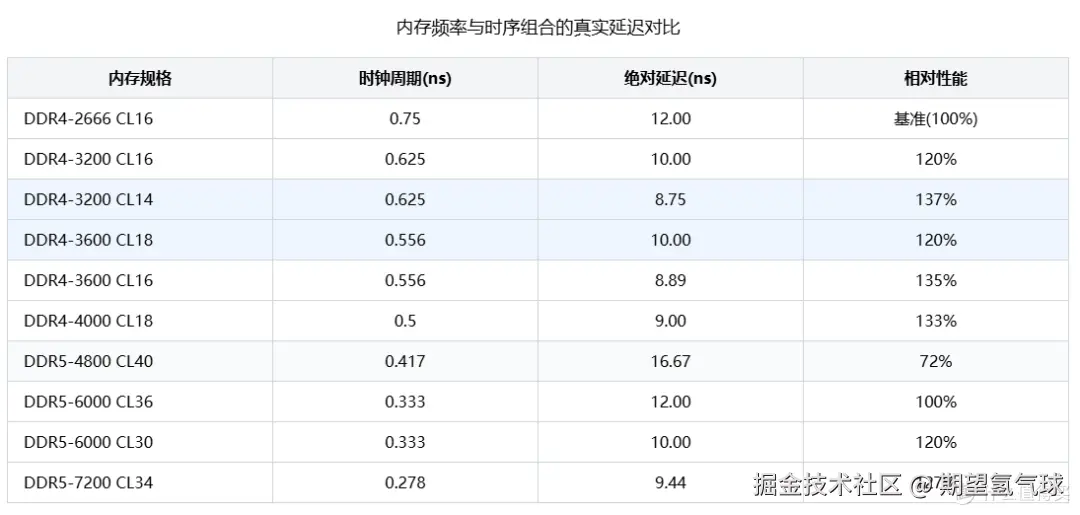The height and width of the screenshot is (515, 1080).
Task: Select the DDR5-4800 CL40 cell
Action: (x=88, y=362)
